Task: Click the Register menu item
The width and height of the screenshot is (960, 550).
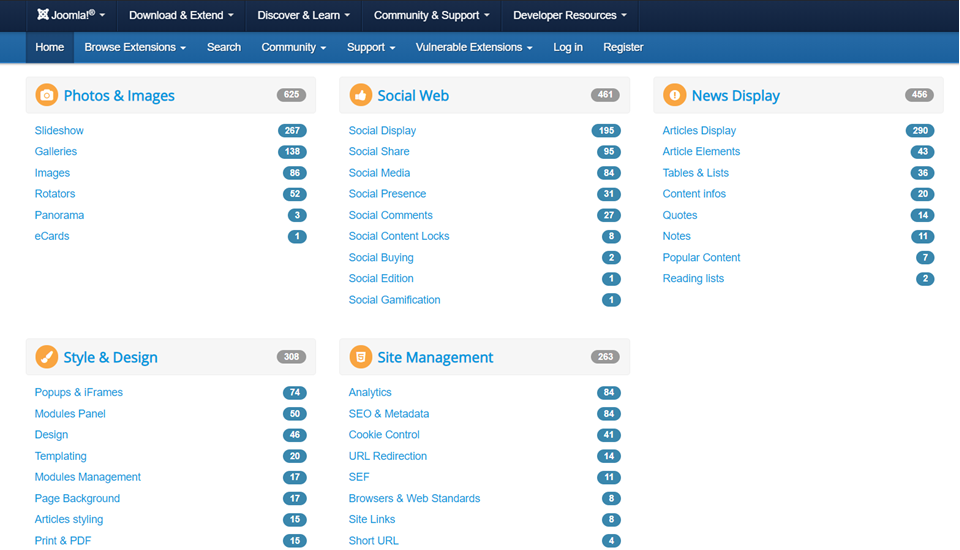Action: [x=623, y=47]
